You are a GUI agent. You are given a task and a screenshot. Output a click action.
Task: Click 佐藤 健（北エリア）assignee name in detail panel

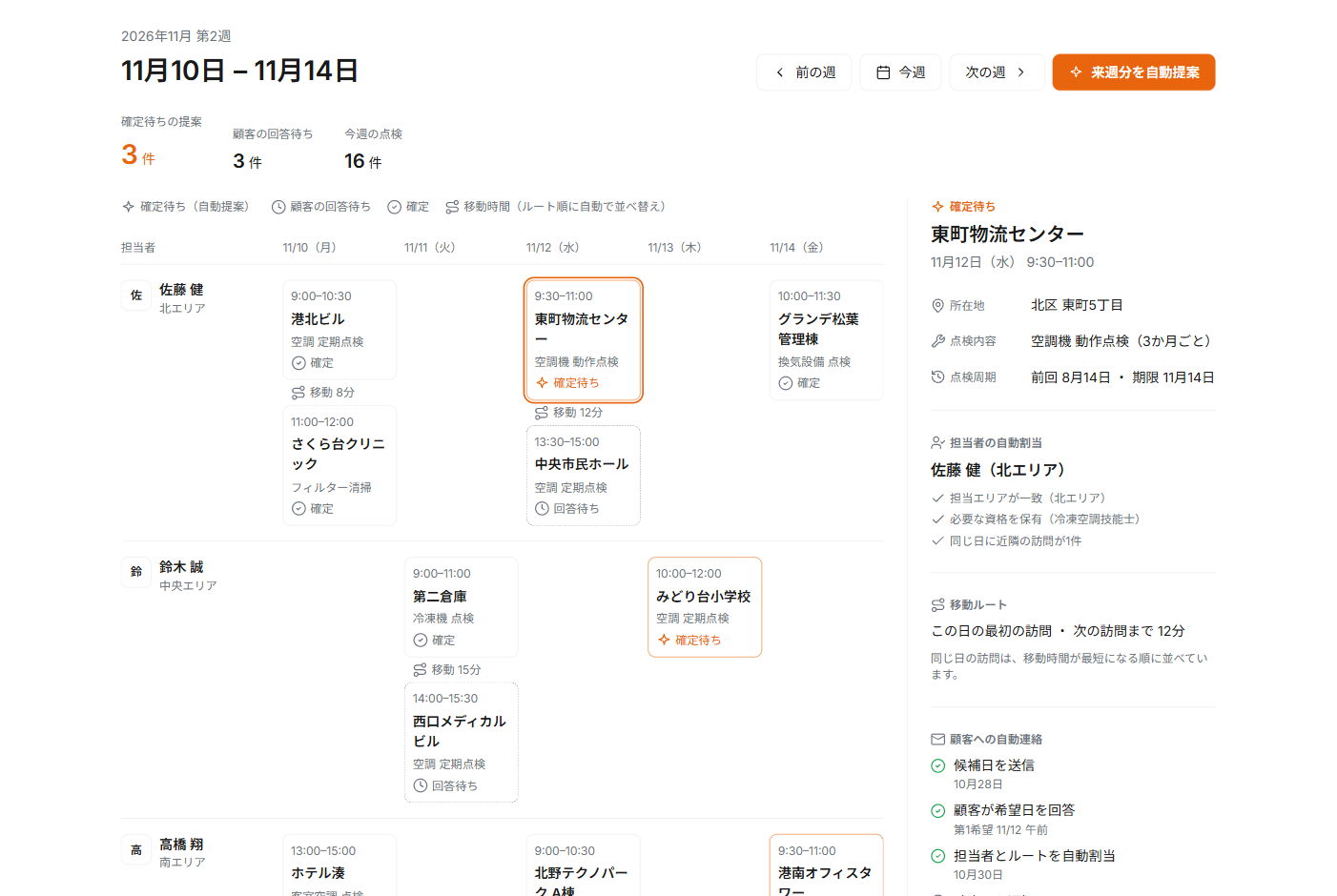click(x=998, y=470)
